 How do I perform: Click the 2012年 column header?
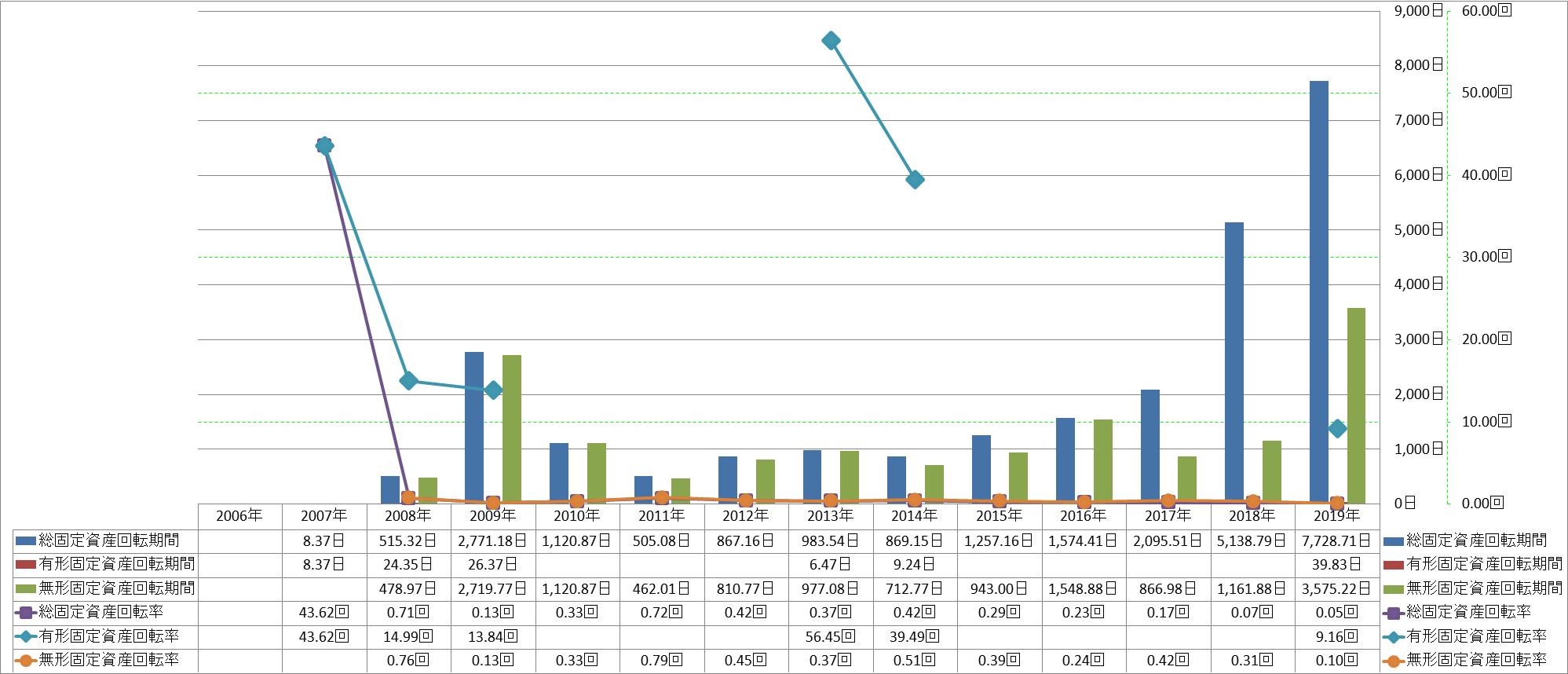[x=746, y=515]
